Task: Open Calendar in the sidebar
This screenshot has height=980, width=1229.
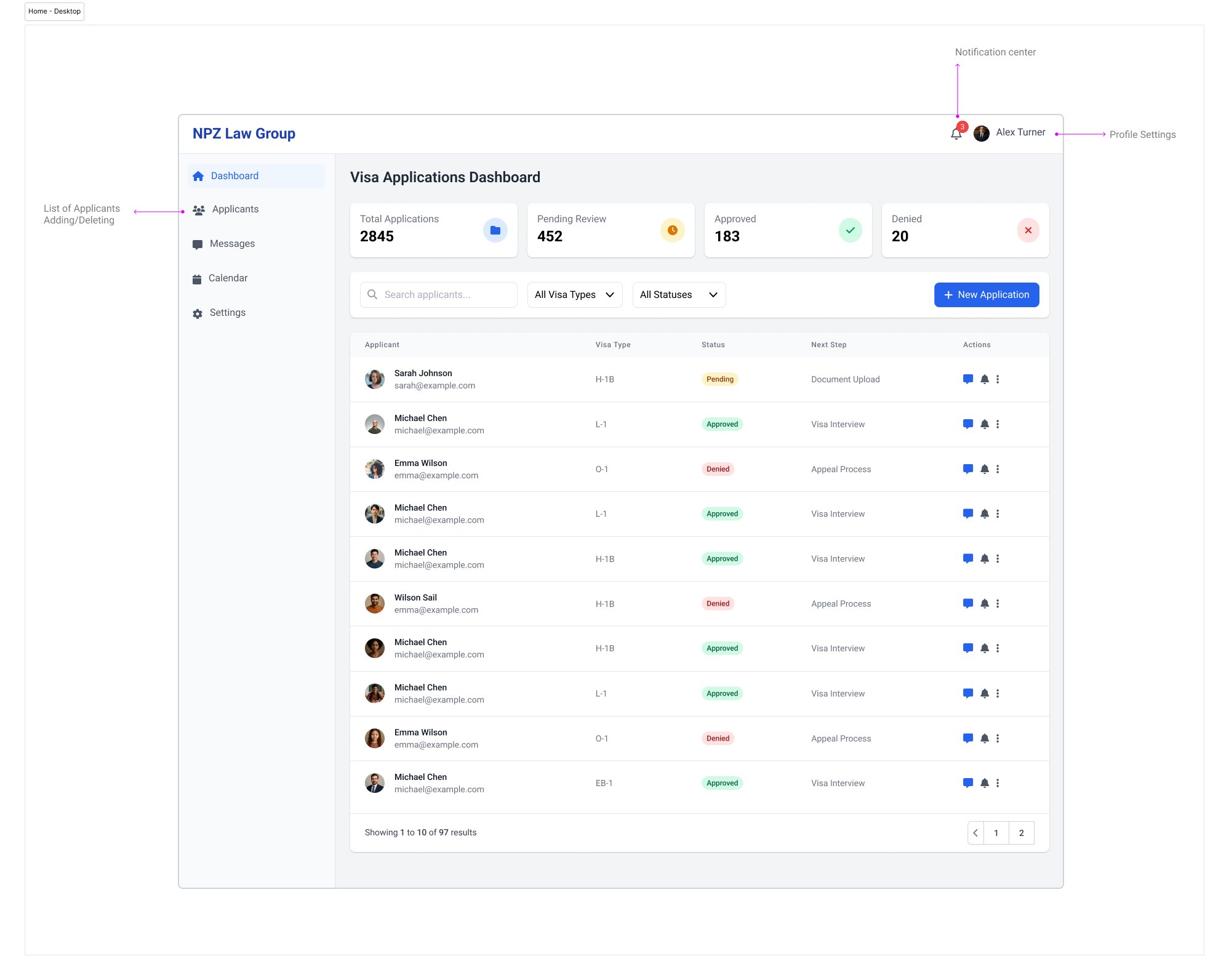Action: [x=227, y=278]
